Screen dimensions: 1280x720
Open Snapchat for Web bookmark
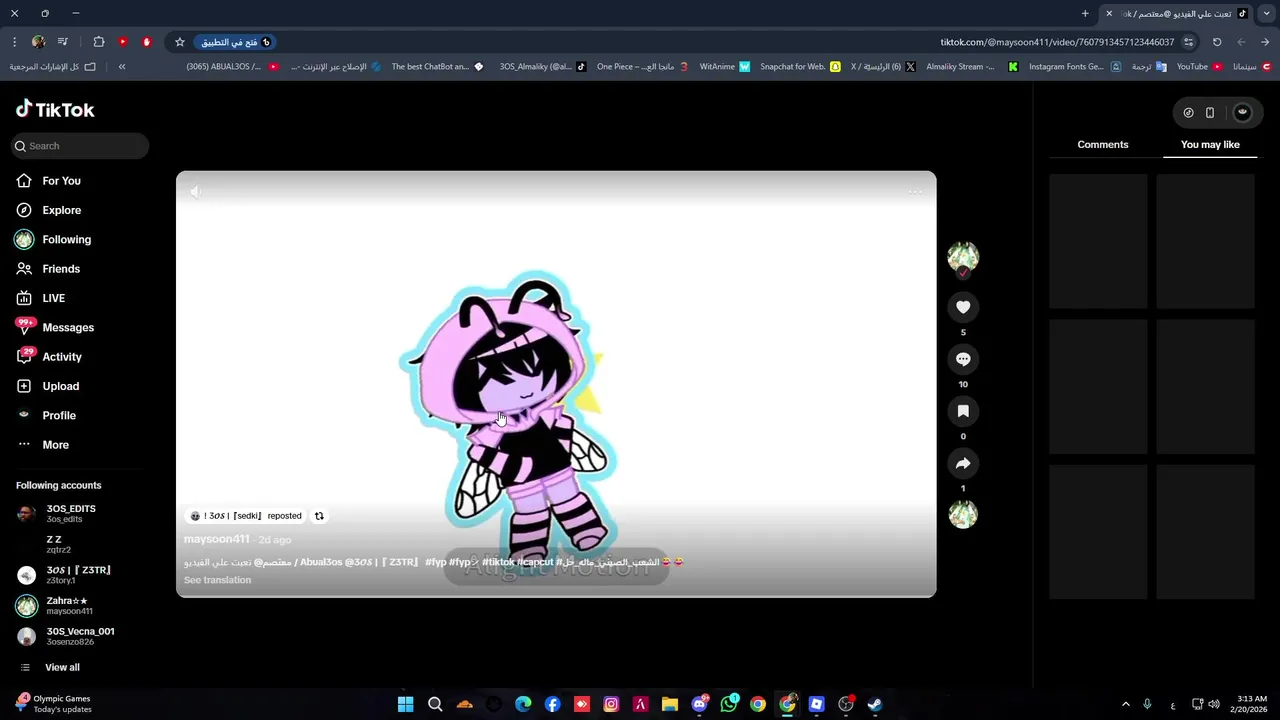(x=800, y=67)
